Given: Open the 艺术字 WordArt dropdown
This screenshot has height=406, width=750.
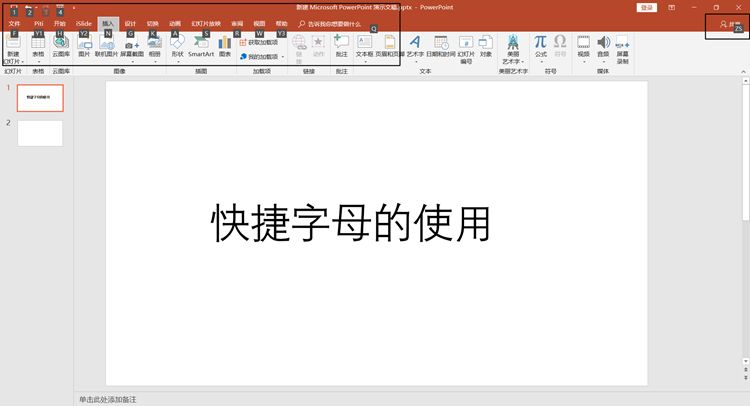Looking at the screenshot, I should (x=415, y=62).
